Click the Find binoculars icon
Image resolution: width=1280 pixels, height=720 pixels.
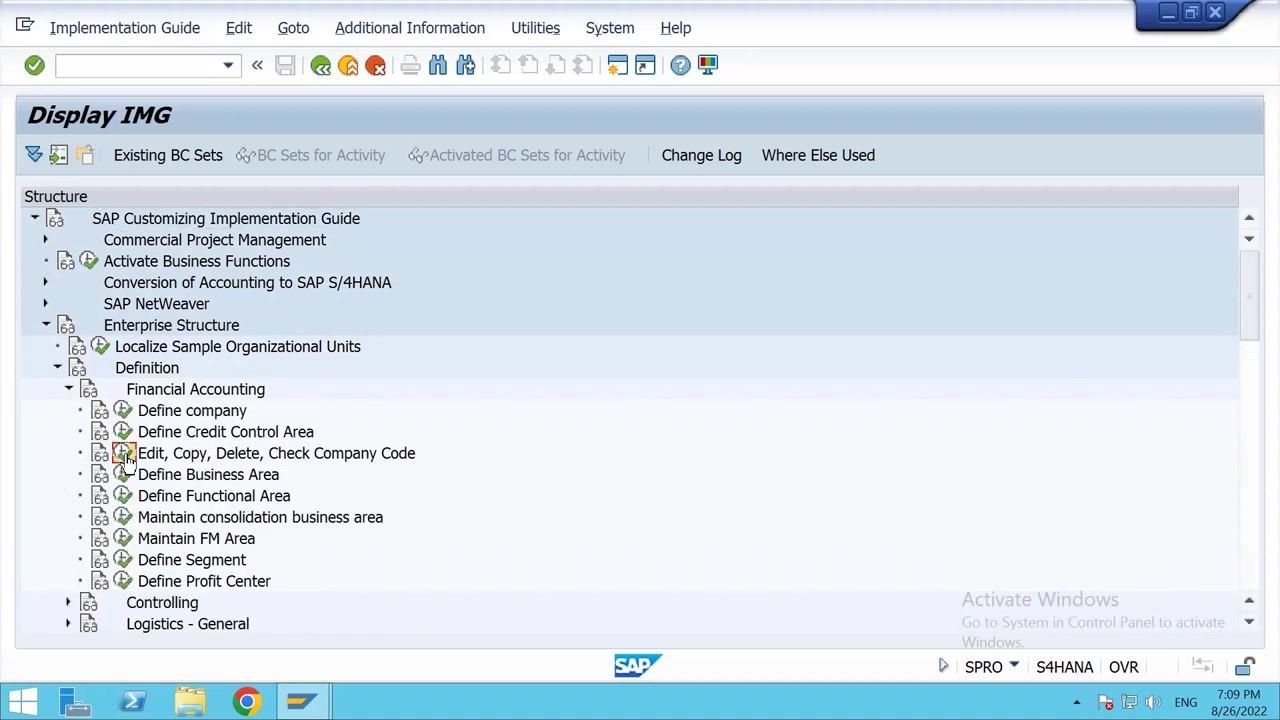[438, 65]
